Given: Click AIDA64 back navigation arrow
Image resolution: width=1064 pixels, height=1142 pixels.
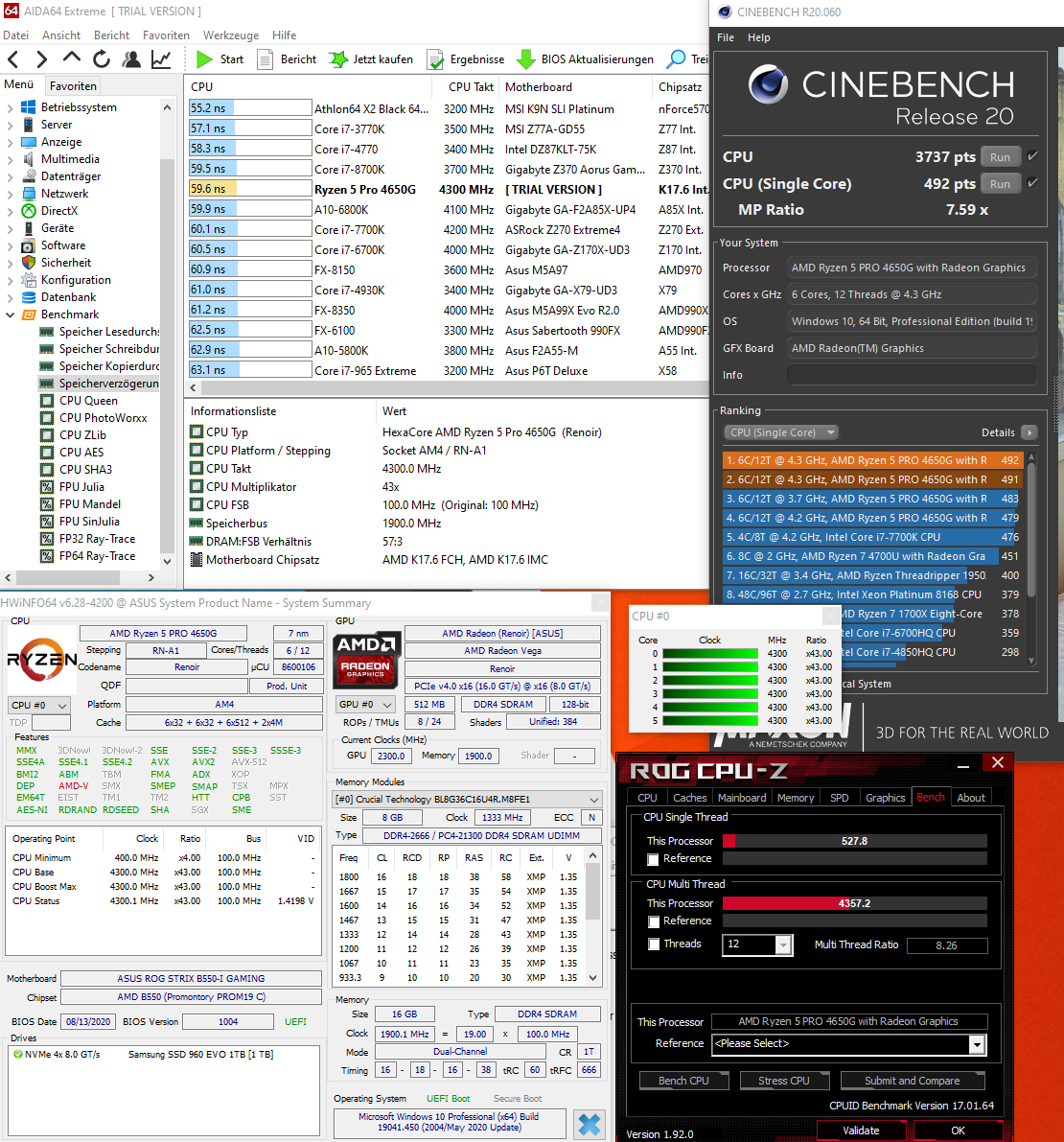Looking at the screenshot, I should [x=13, y=59].
